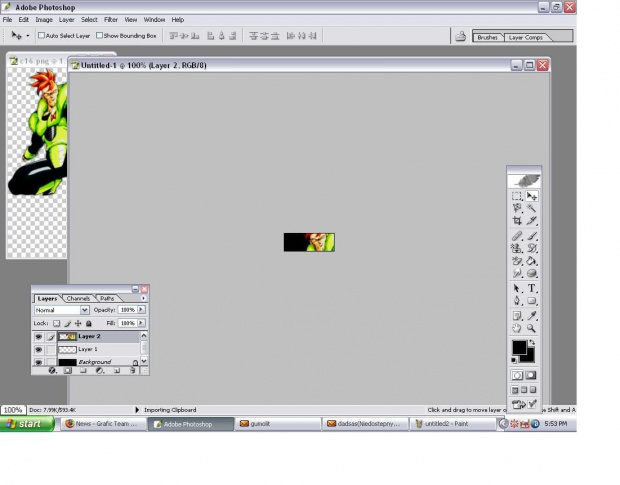This screenshot has height=485, width=620.
Task: Switch to untitled2 - Paint taskbar button
Action: click(x=452, y=424)
